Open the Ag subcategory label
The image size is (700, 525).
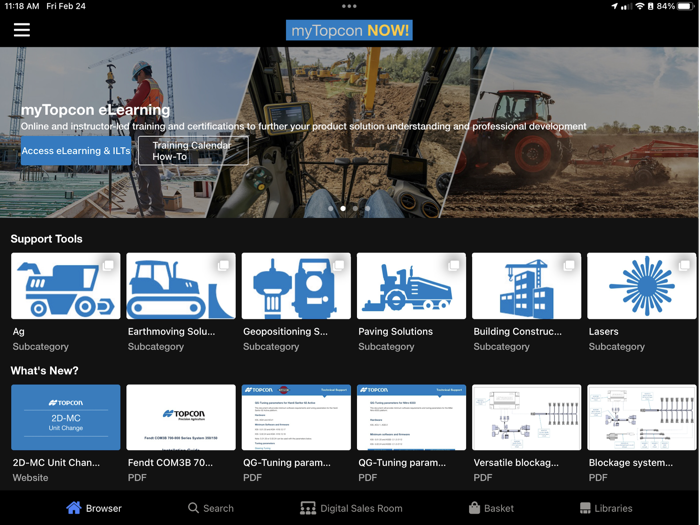coord(19,332)
